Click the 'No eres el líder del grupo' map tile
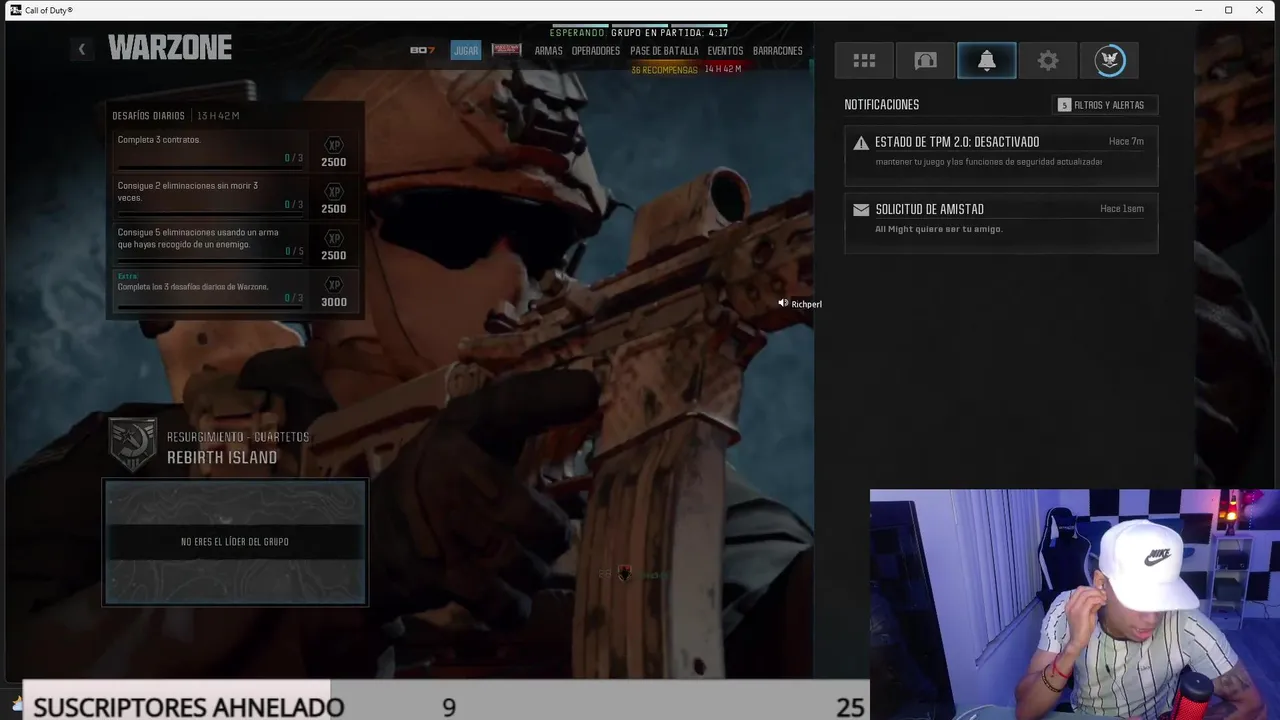1280x720 pixels. point(235,542)
